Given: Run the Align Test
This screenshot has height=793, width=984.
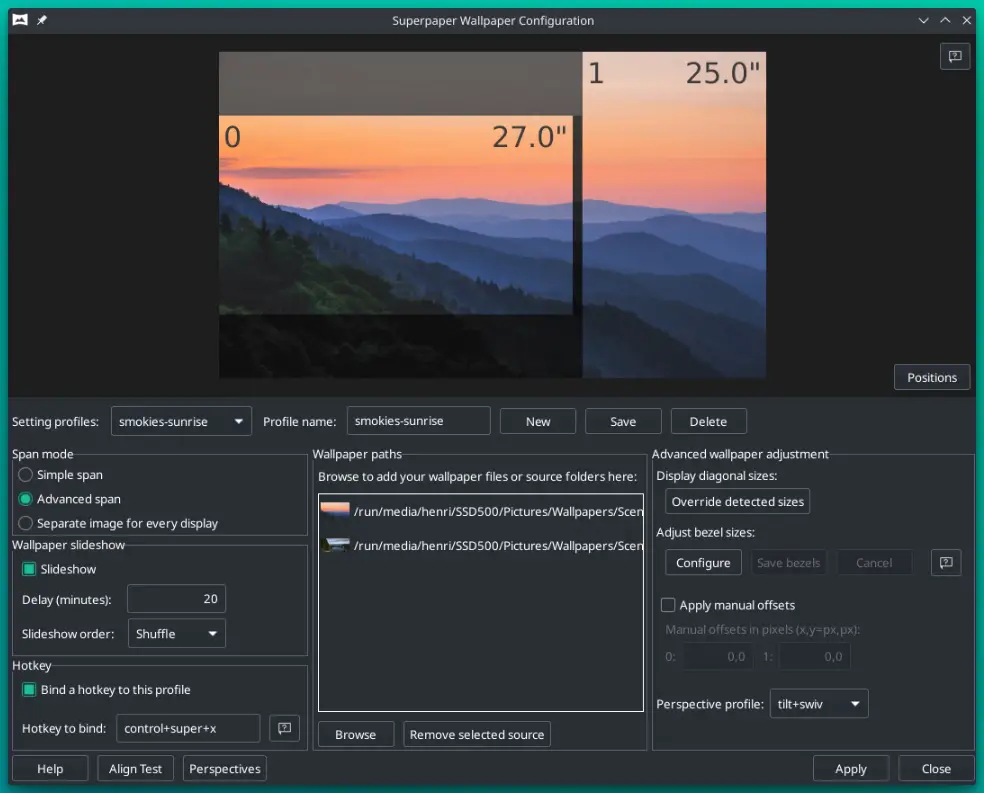Looking at the screenshot, I should (x=135, y=768).
